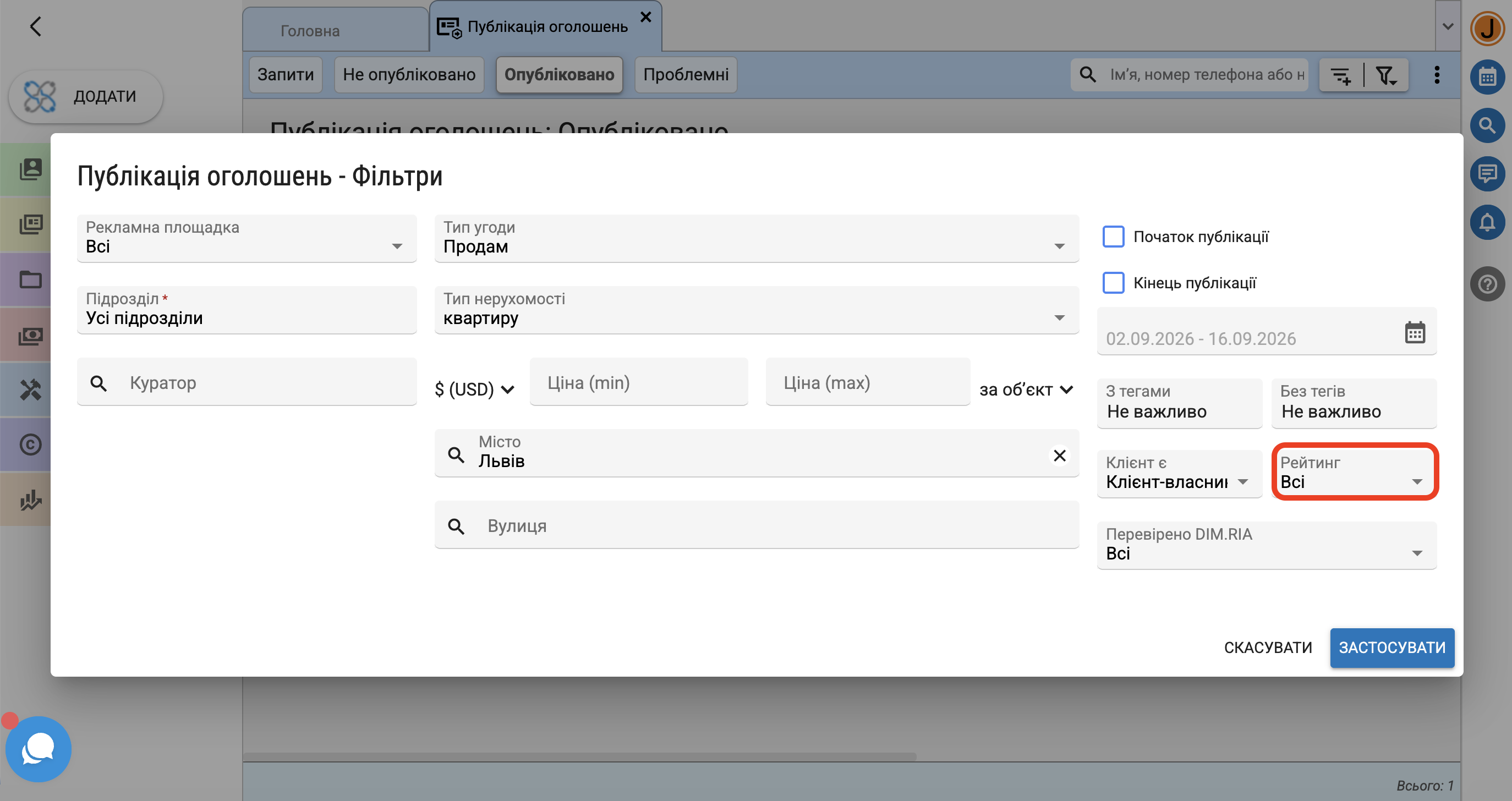The width and height of the screenshot is (1512, 801).
Task: Click the back arrow icon
Action: pos(35,26)
